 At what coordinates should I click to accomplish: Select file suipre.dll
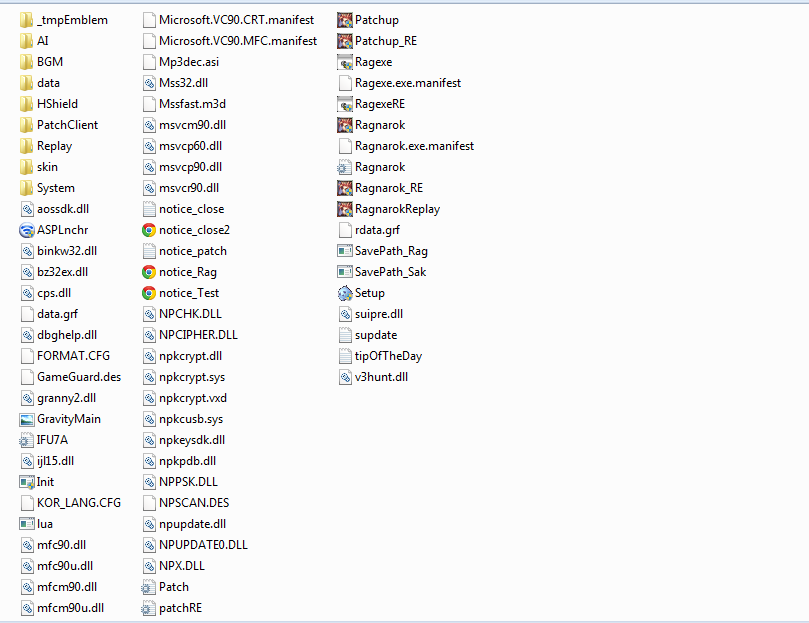pyautogui.click(x=371, y=314)
